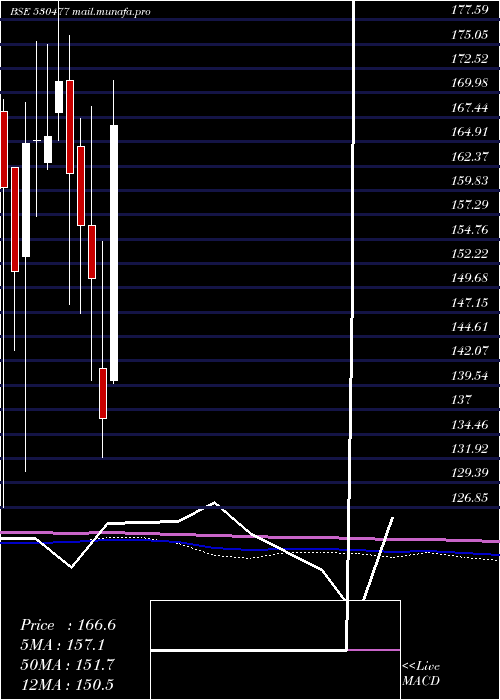Screen dimensions: 500x700
Task: Click the 50MA : 151.7 readout
Action: (x=67, y=665)
